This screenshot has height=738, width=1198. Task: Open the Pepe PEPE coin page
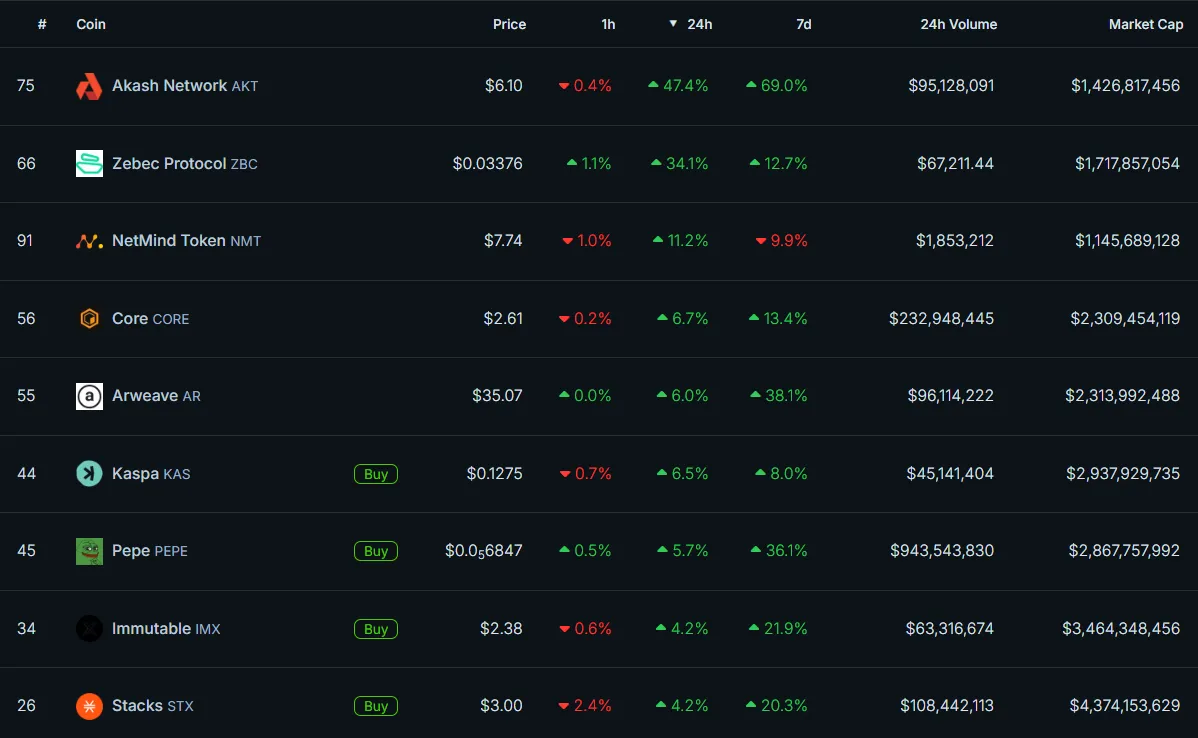click(x=150, y=551)
